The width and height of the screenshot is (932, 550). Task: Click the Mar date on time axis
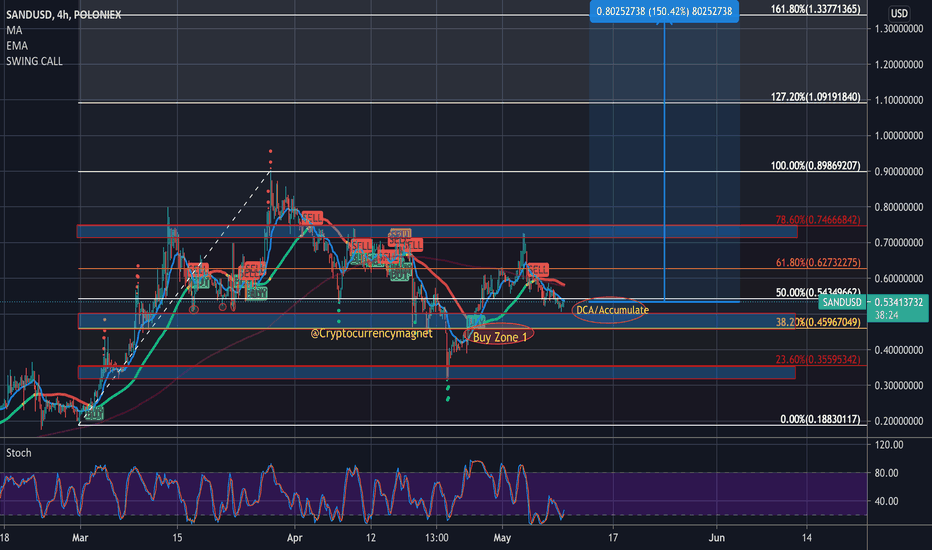click(x=80, y=538)
